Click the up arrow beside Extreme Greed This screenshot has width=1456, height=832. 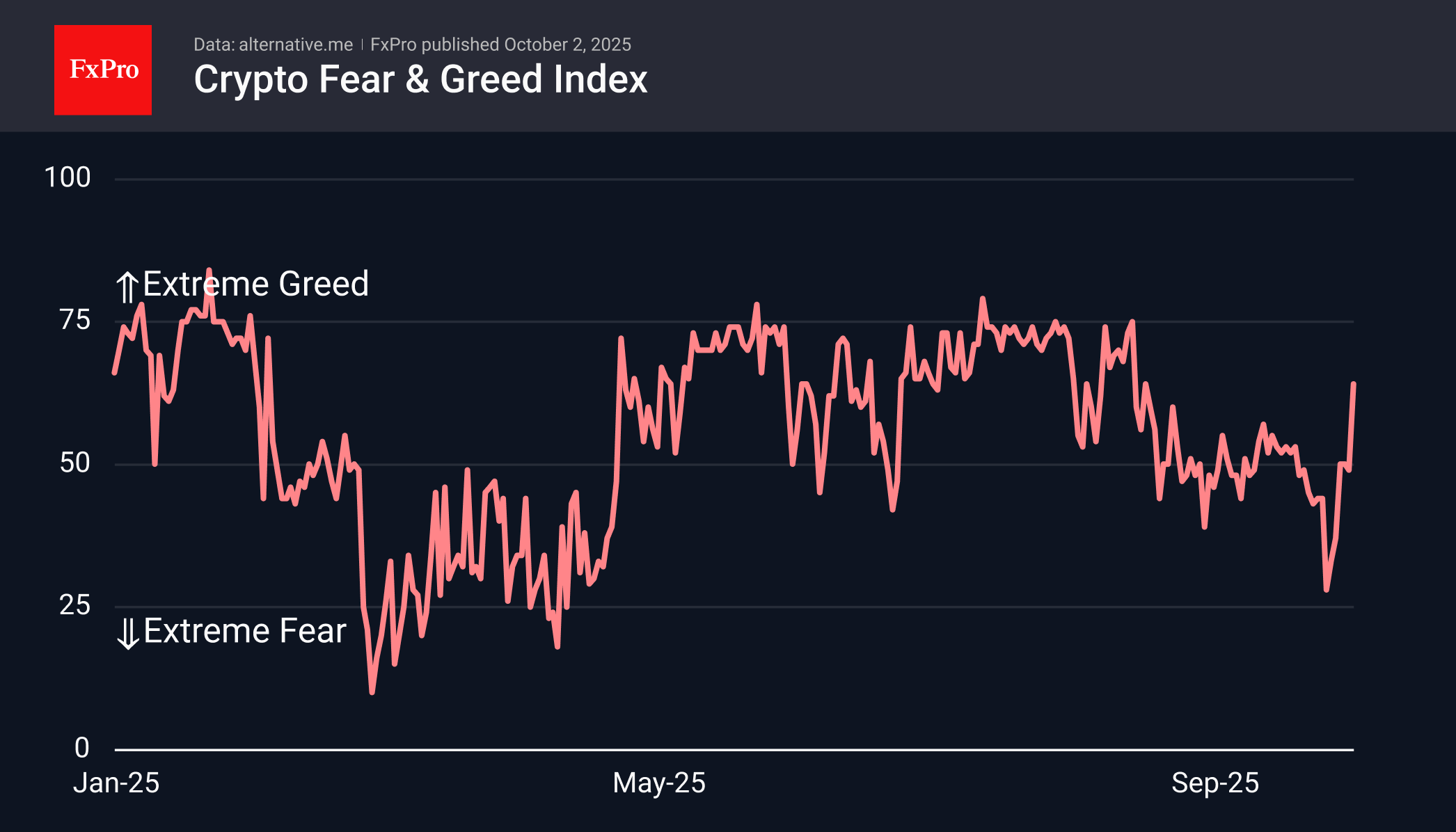[127, 287]
